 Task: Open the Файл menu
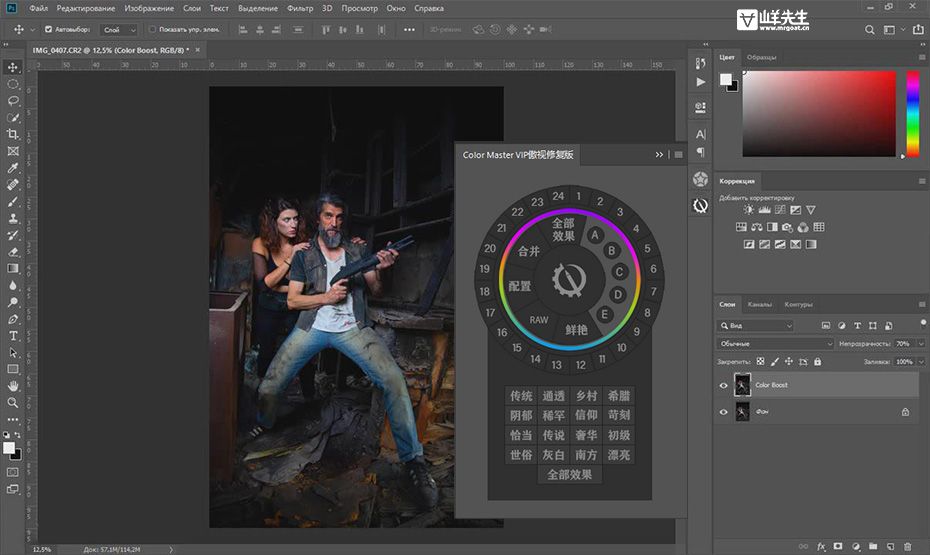tap(39, 8)
